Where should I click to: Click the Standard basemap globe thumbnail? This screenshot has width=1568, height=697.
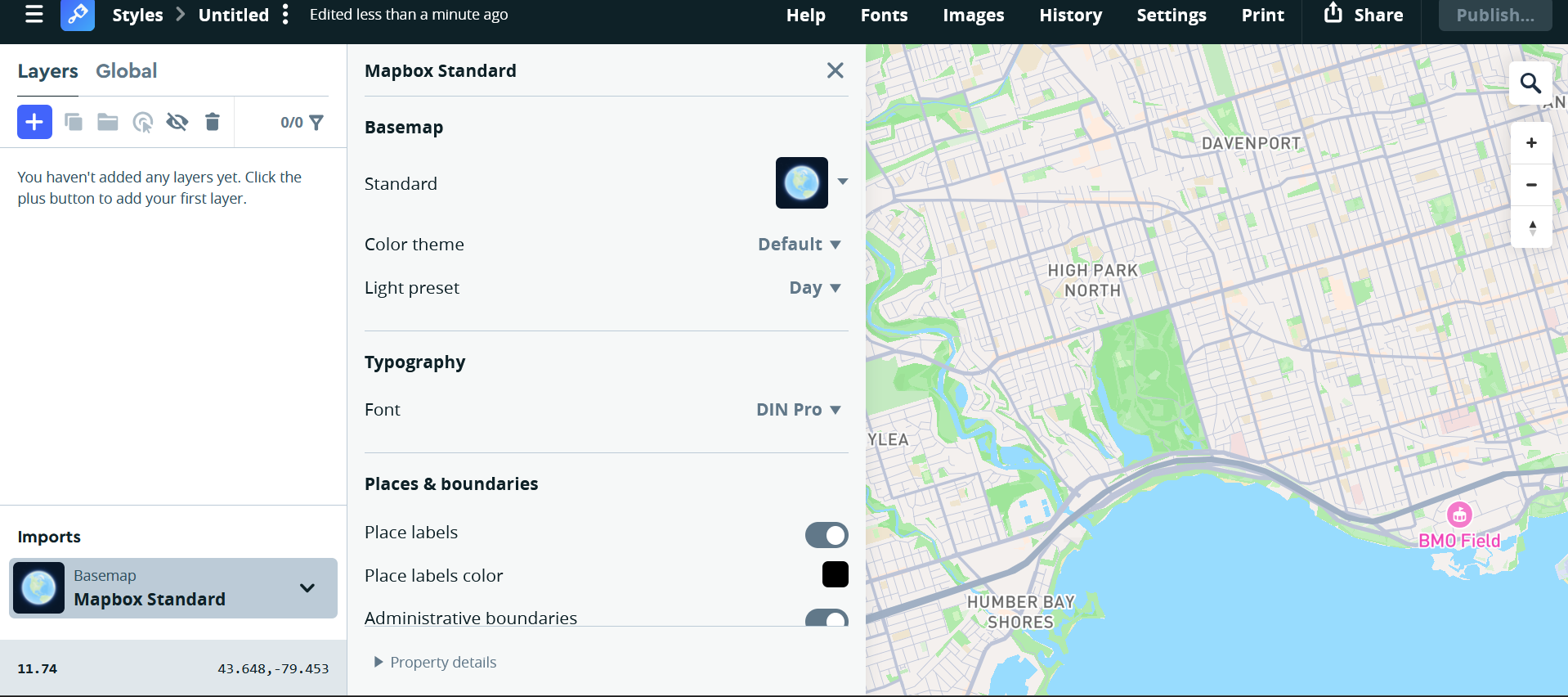coord(802,183)
